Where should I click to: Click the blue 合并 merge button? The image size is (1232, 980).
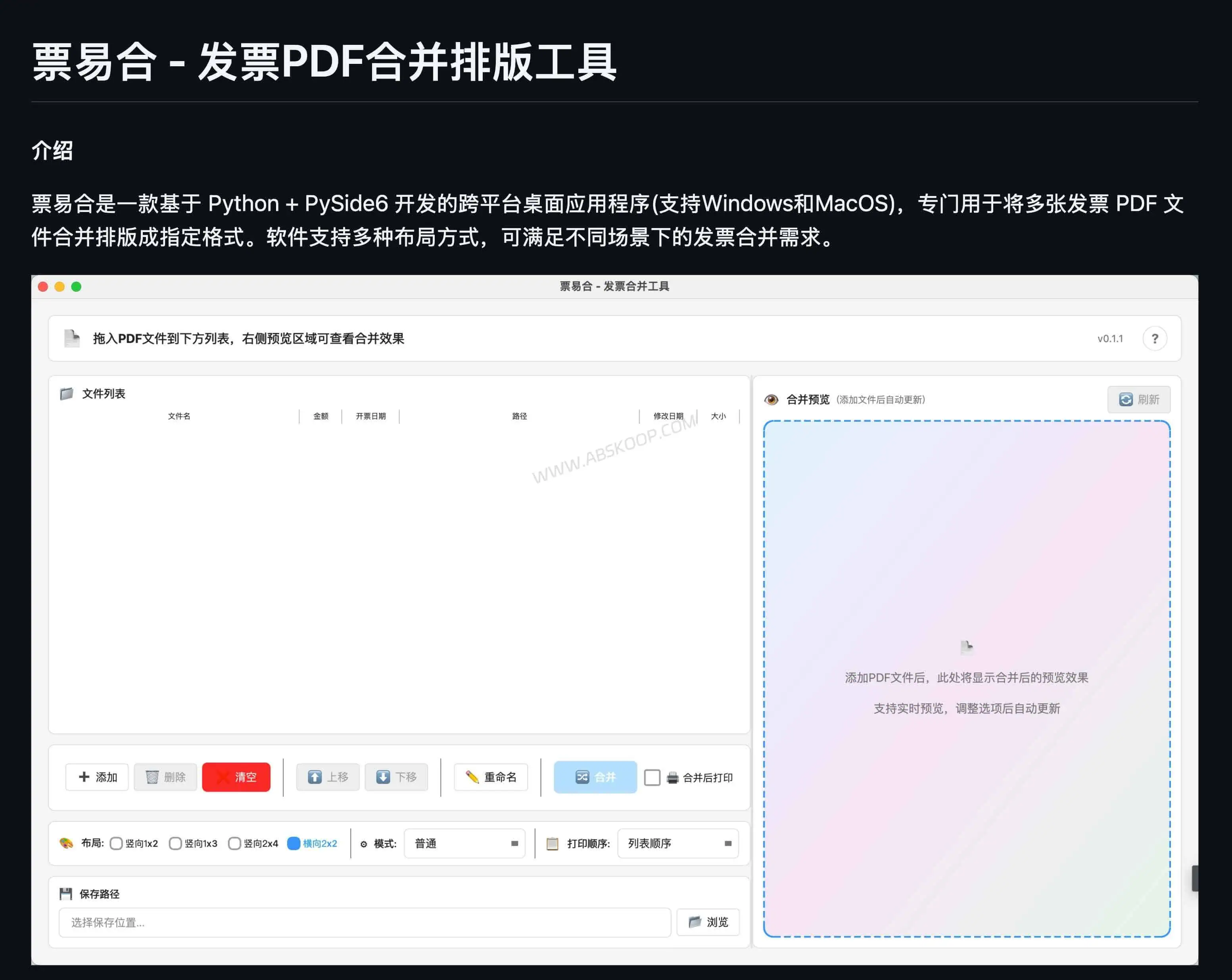click(595, 777)
